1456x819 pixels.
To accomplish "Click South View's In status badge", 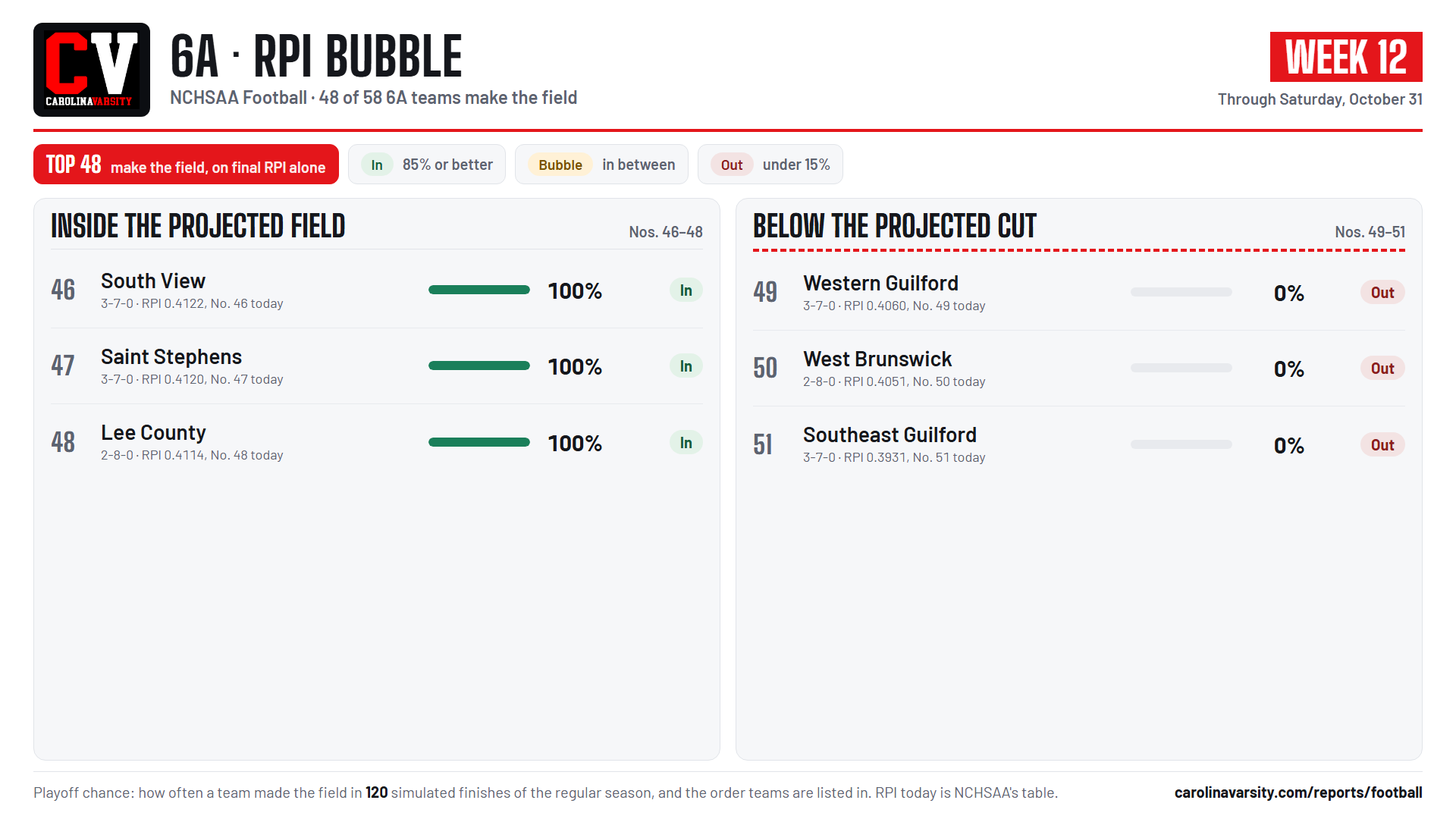I will [686, 290].
